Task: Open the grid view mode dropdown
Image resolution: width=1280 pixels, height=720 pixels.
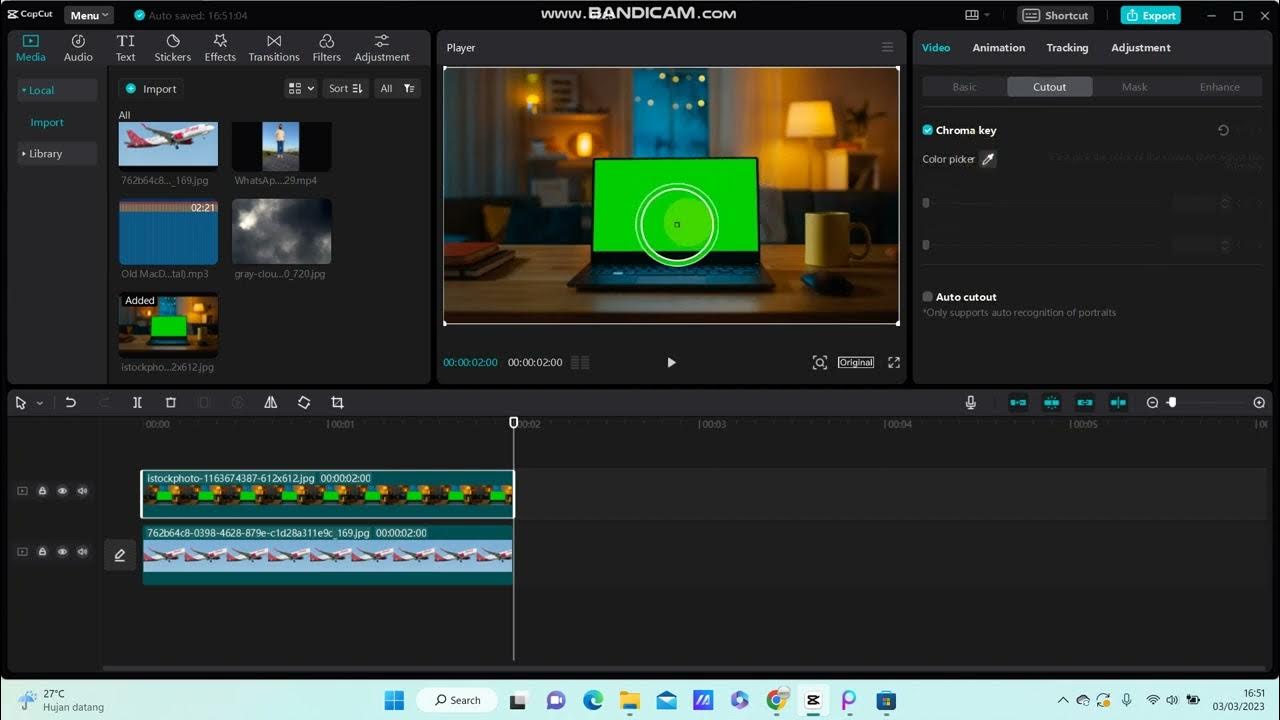Action: pos(301,88)
